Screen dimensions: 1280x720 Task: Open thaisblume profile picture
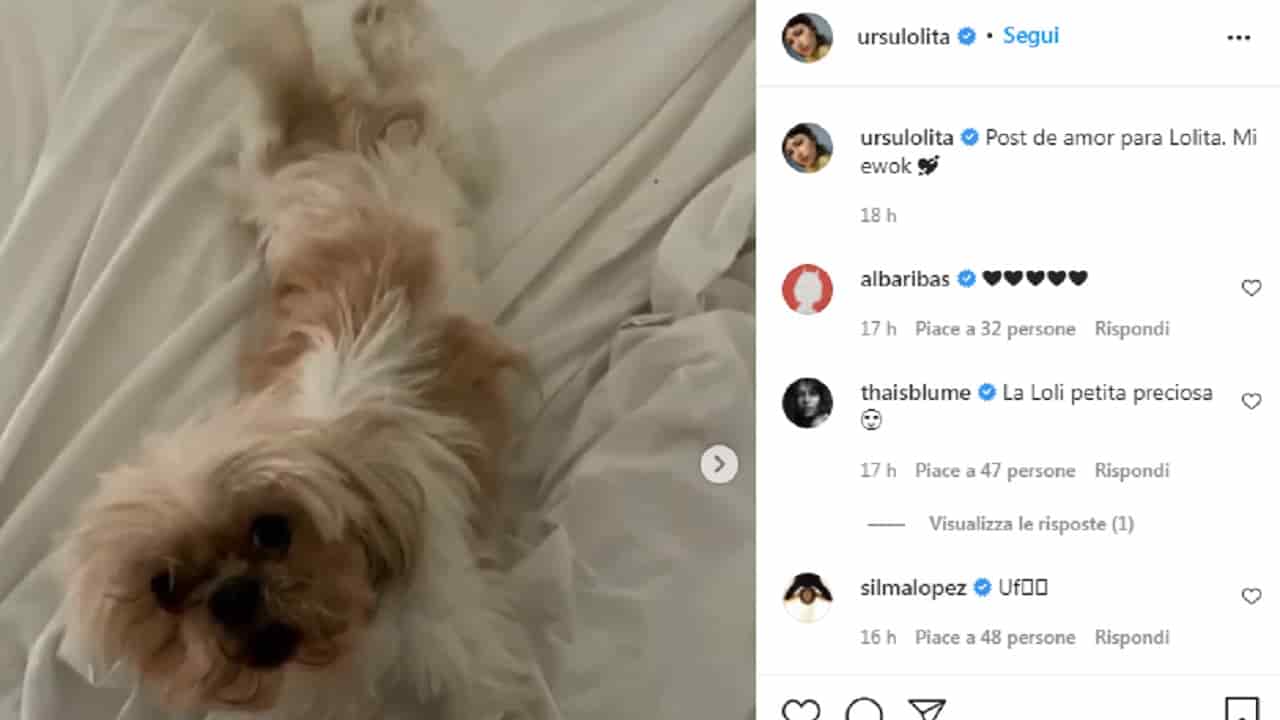point(807,403)
